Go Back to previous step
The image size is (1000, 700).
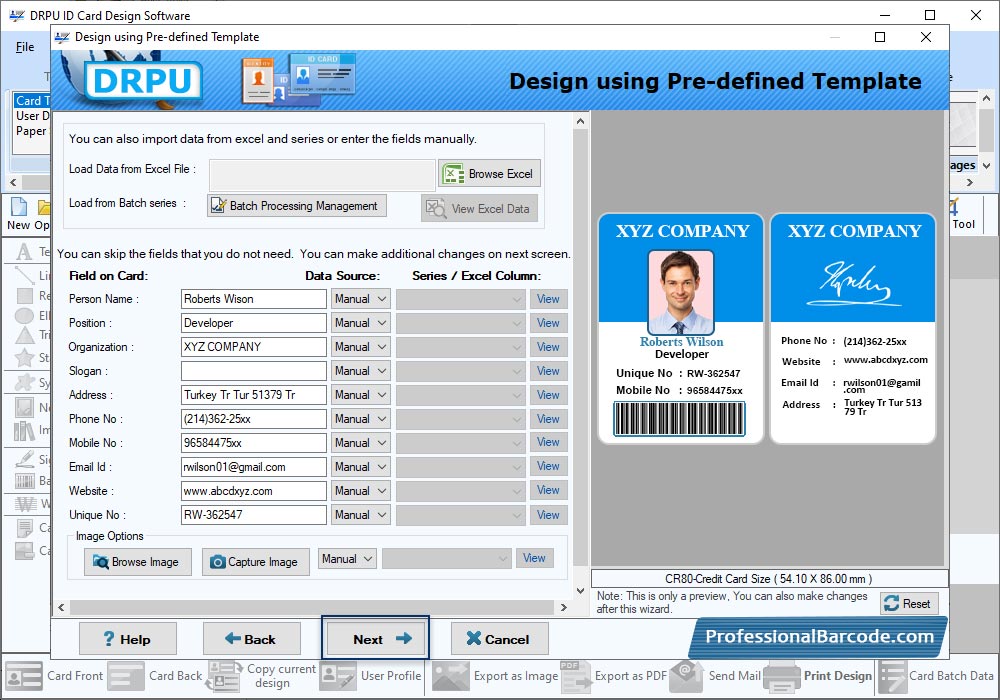[251, 639]
